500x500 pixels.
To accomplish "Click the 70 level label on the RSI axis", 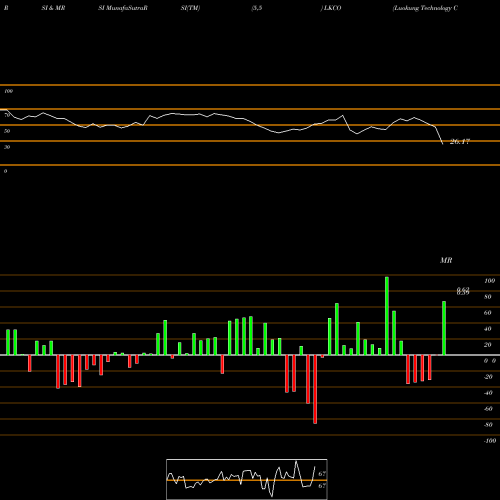I will coord(7,115).
